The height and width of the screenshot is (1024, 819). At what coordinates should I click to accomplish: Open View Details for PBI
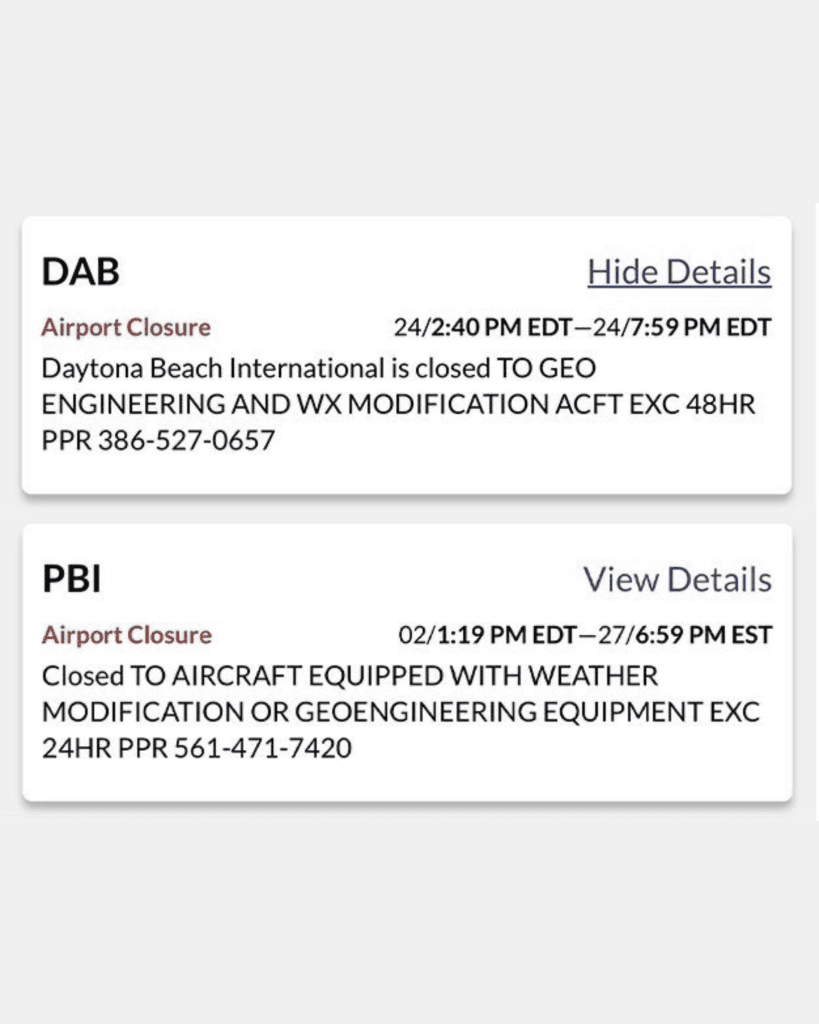click(x=677, y=580)
